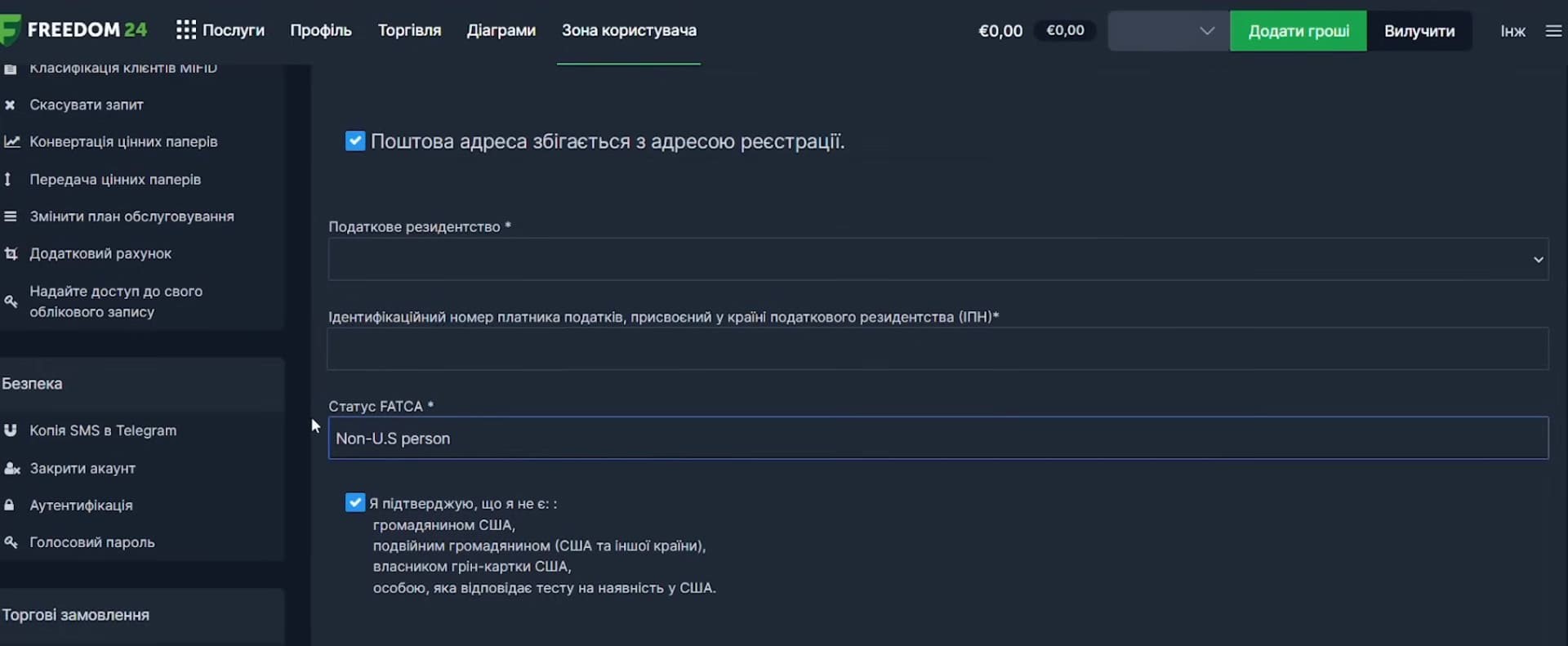Toggle the non-US citizen confirmation checkbox

[x=355, y=502]
